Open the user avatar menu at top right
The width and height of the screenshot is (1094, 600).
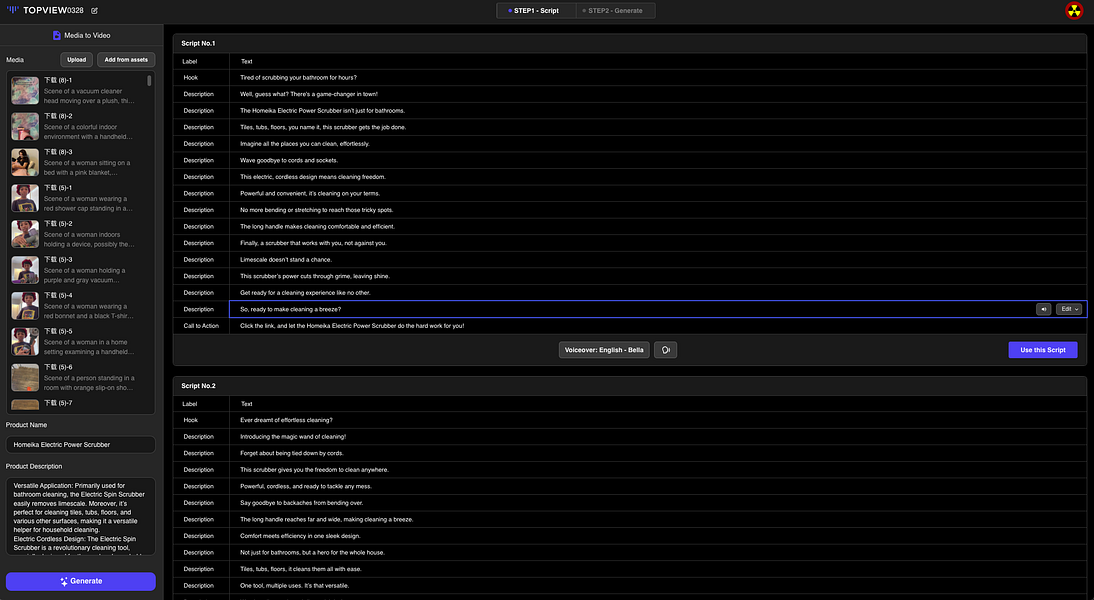click(1072, 10)
